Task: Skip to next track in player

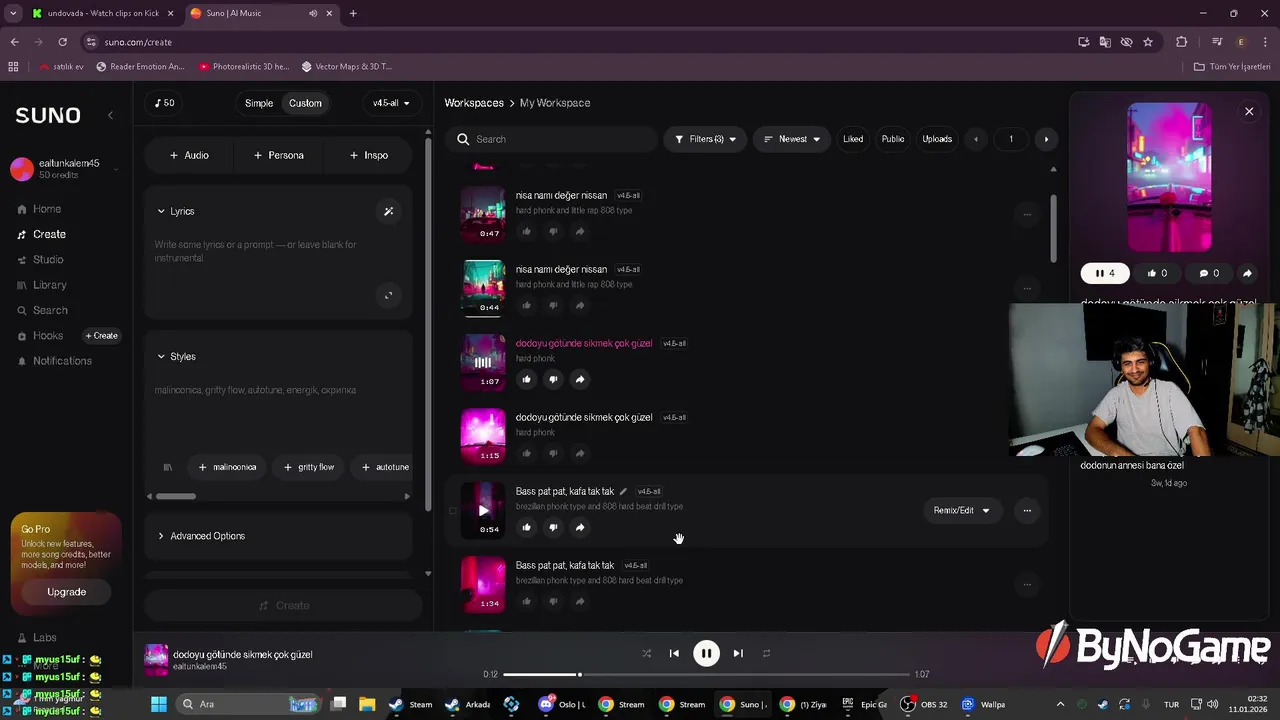Action: (738, 653)
